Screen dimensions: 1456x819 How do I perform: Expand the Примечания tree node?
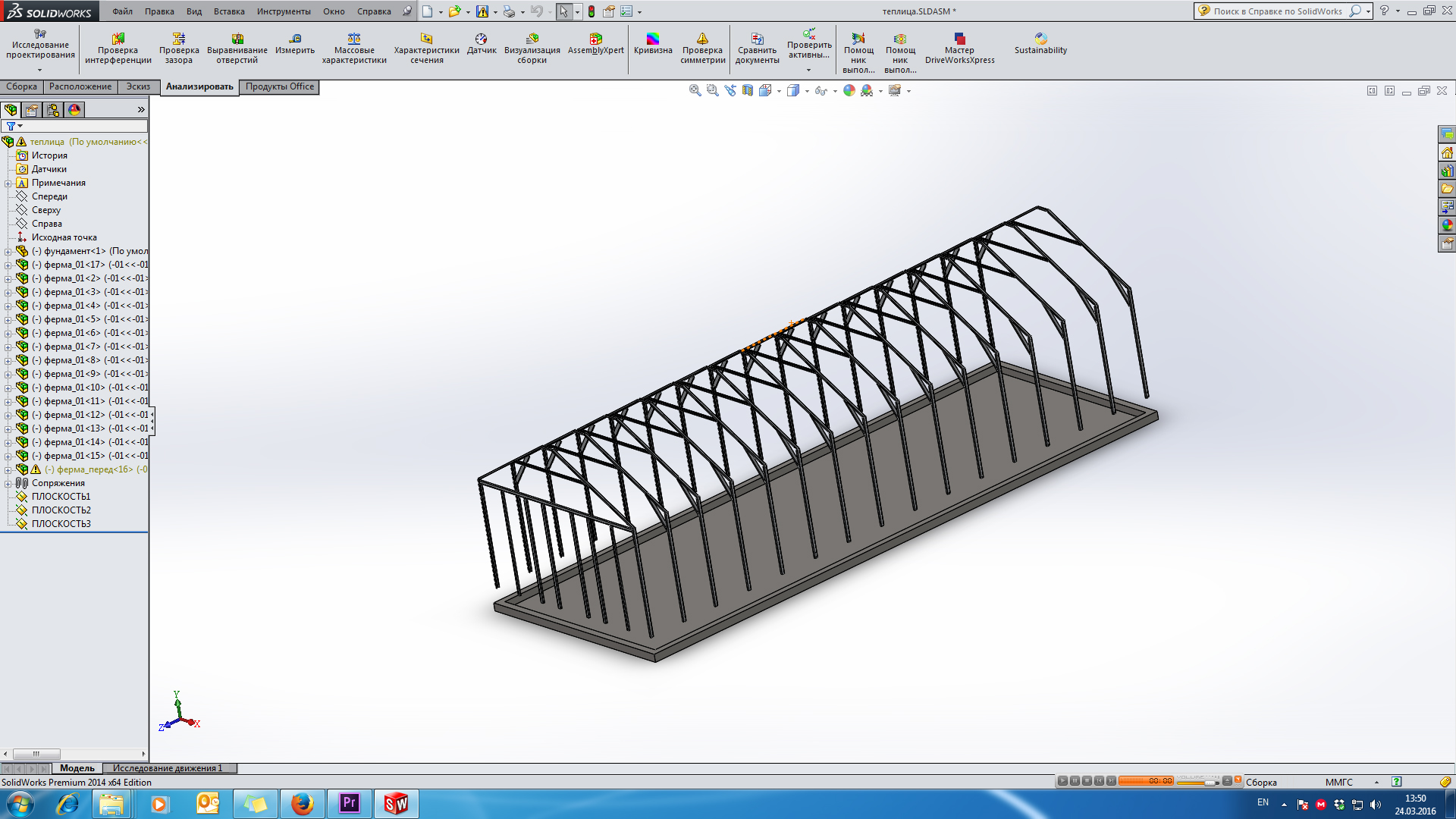click(x=8, y=183)
